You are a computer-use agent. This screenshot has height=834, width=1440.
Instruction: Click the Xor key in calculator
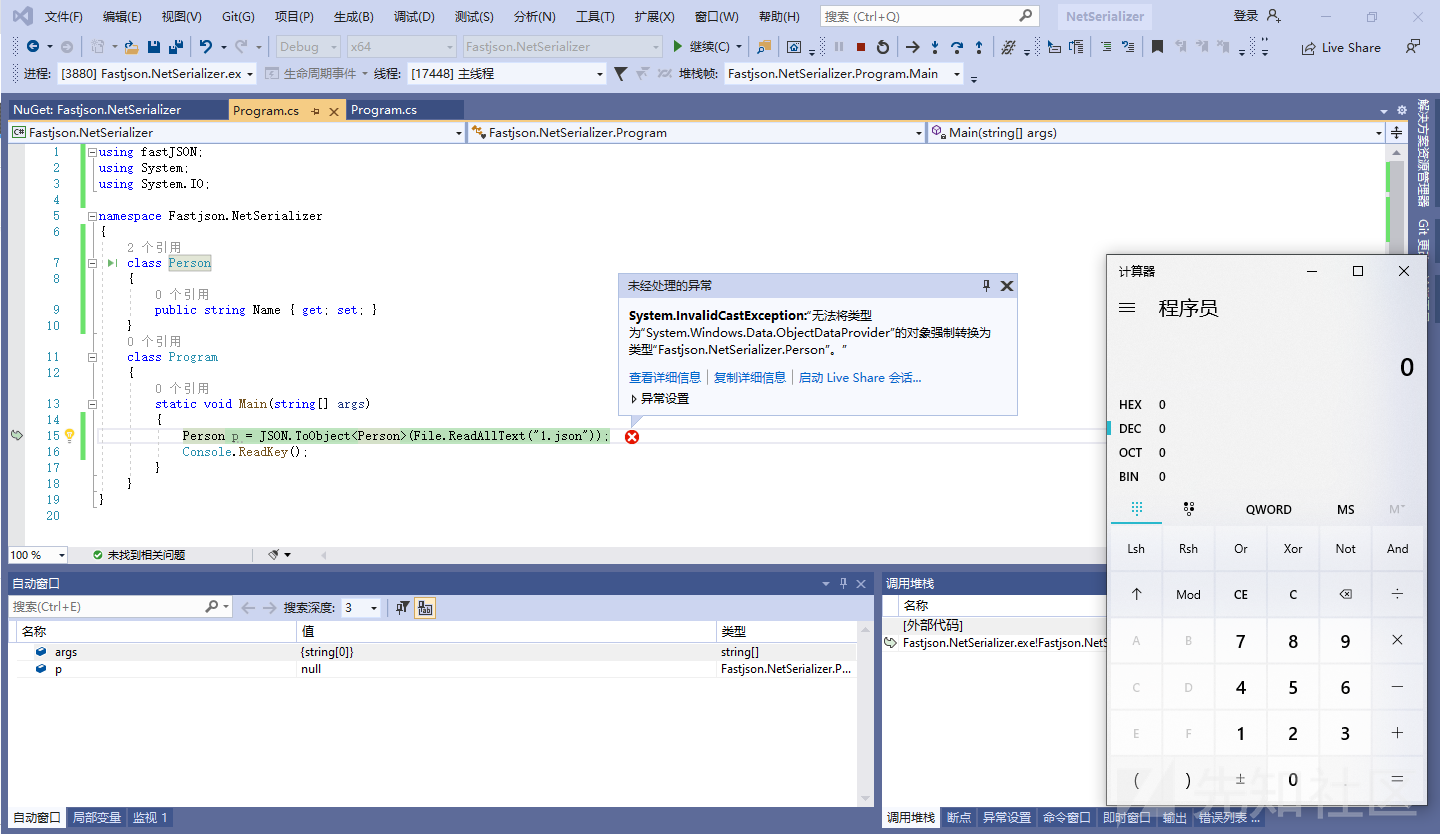point(1293,548)
